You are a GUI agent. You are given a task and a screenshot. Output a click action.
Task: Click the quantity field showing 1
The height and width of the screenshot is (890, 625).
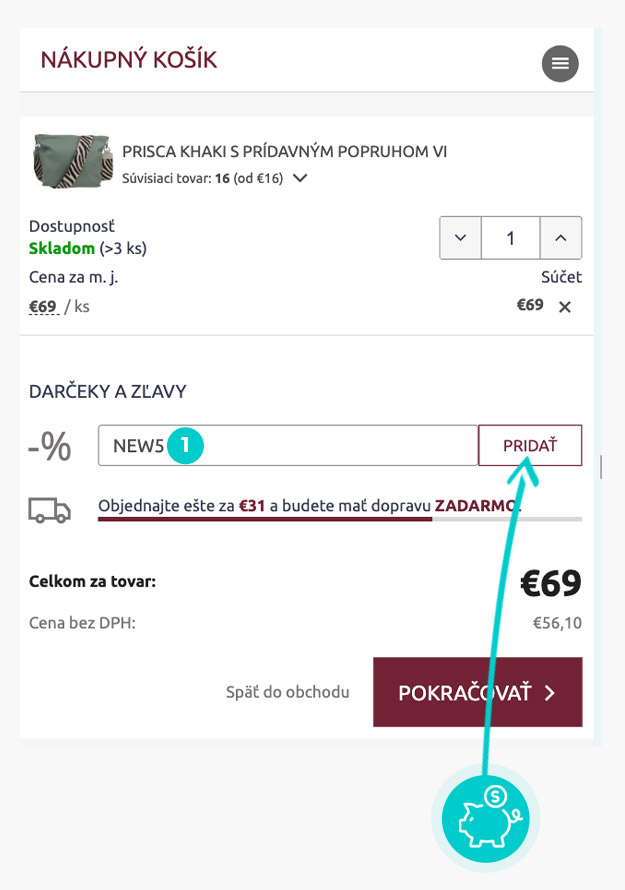point(510,238)
